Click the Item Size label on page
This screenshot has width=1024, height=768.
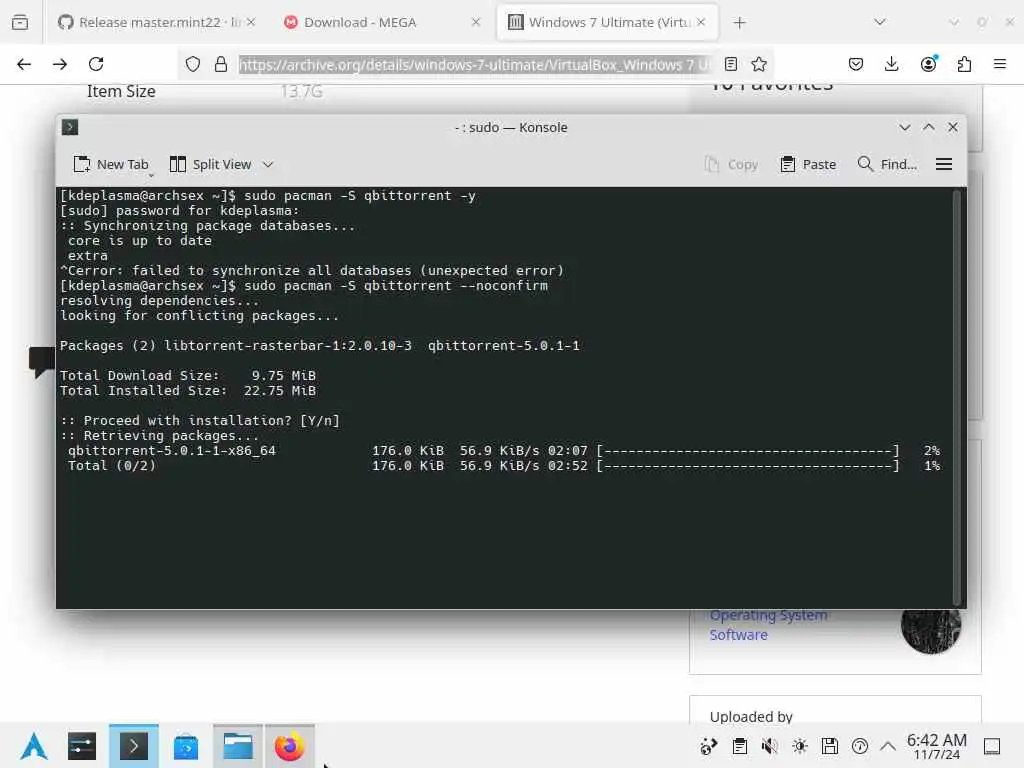point(121,91)
